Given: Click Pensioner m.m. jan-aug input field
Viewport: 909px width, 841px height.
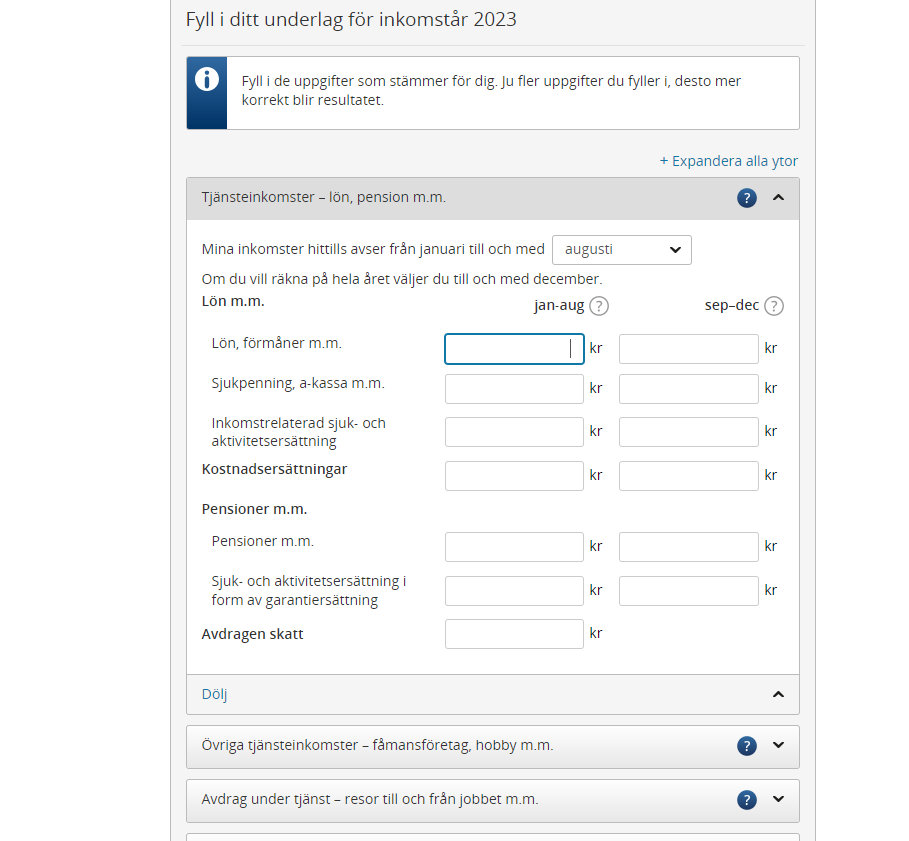Looking at the screenshot, I should point(514,547).
